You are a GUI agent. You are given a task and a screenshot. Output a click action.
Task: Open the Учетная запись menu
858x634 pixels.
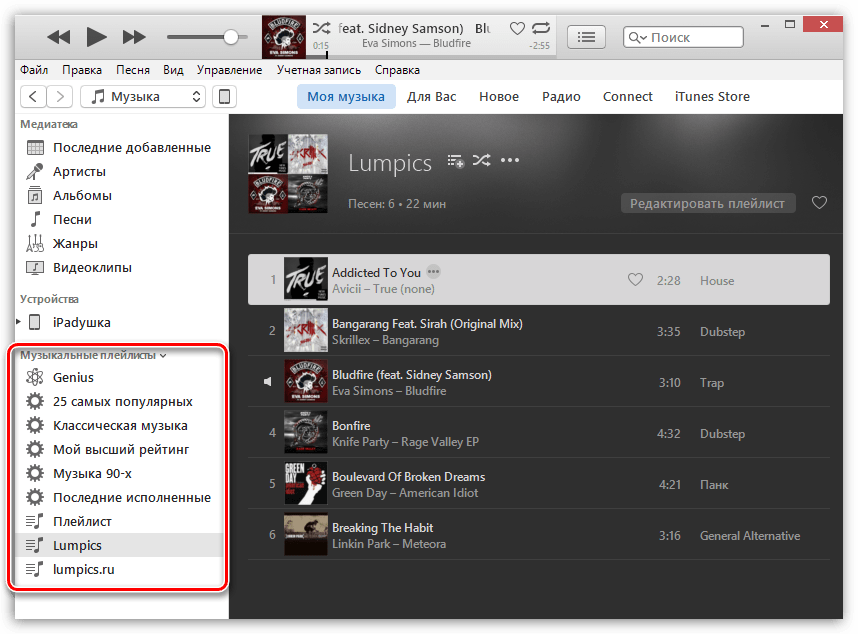318,70
